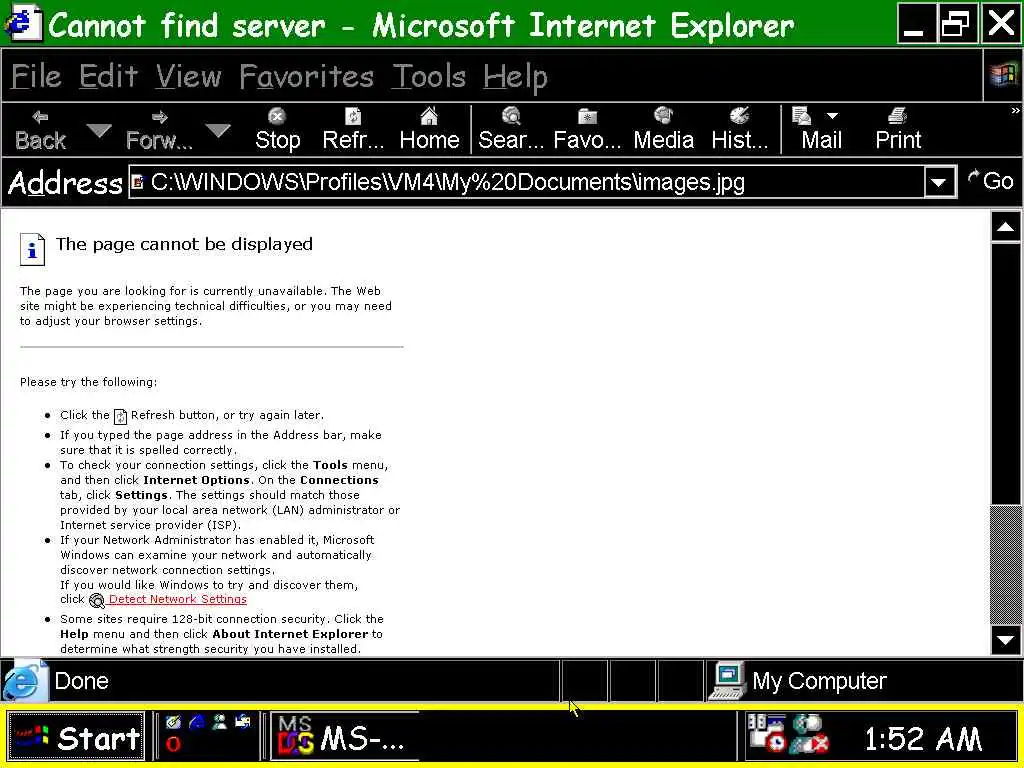This screenshot has width=1024, height=768.
Task: Open the Forward history dropdown arrow
Action: (x=217, y=130)
